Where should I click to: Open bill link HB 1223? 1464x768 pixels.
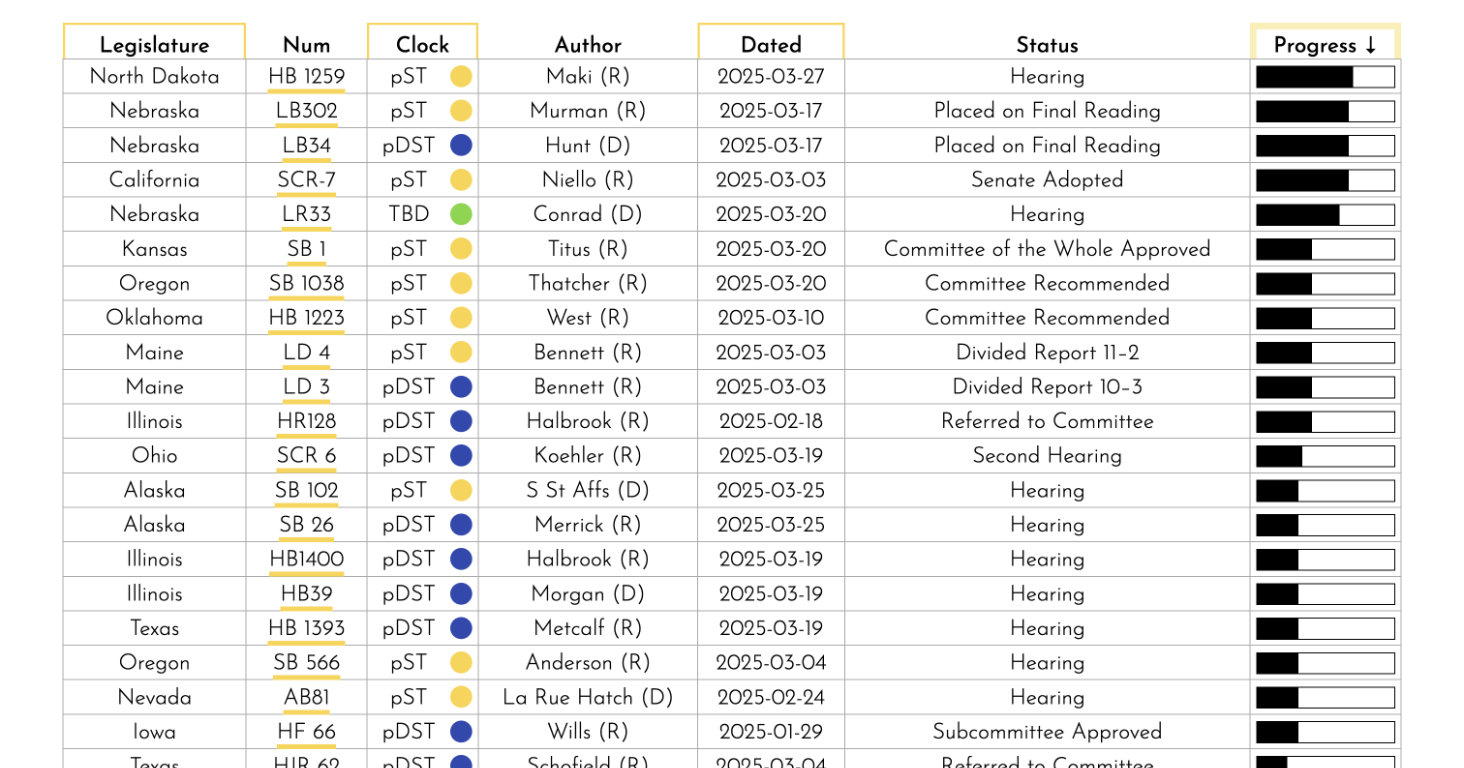coord(306,318)
